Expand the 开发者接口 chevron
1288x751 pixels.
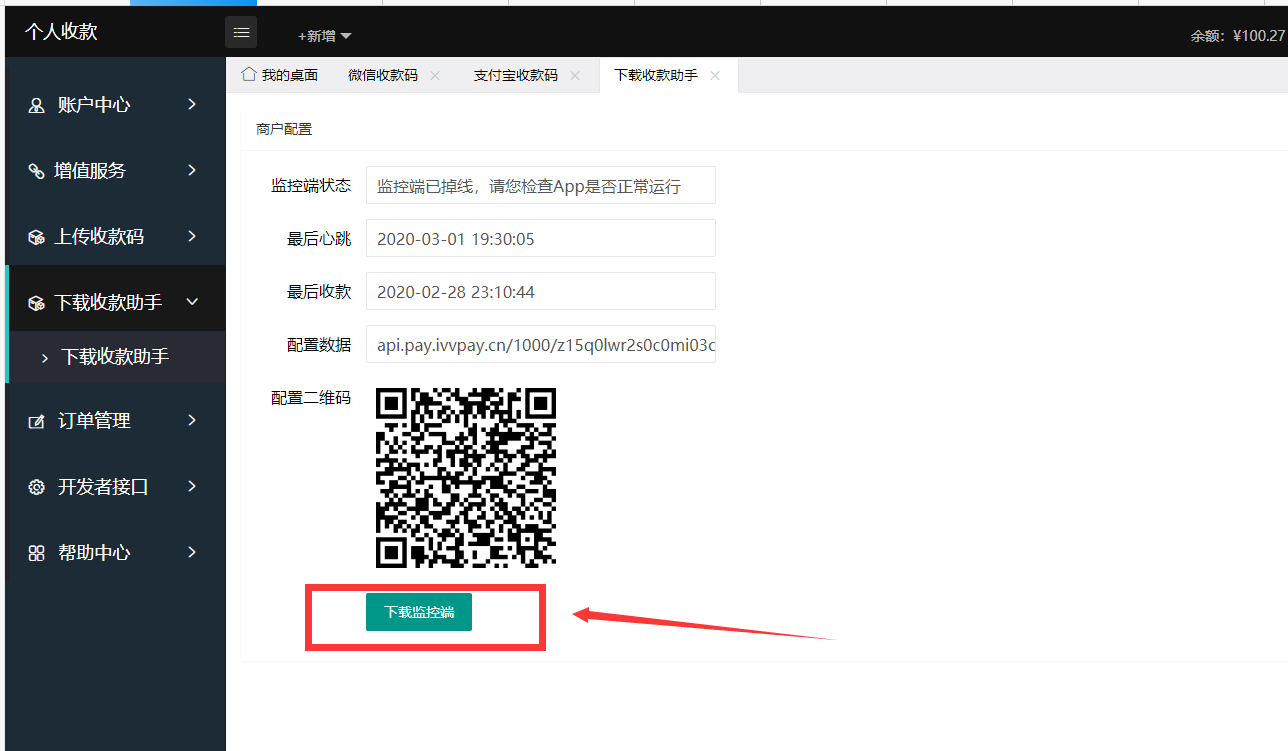pyautogui.click(x=192, y=486)
